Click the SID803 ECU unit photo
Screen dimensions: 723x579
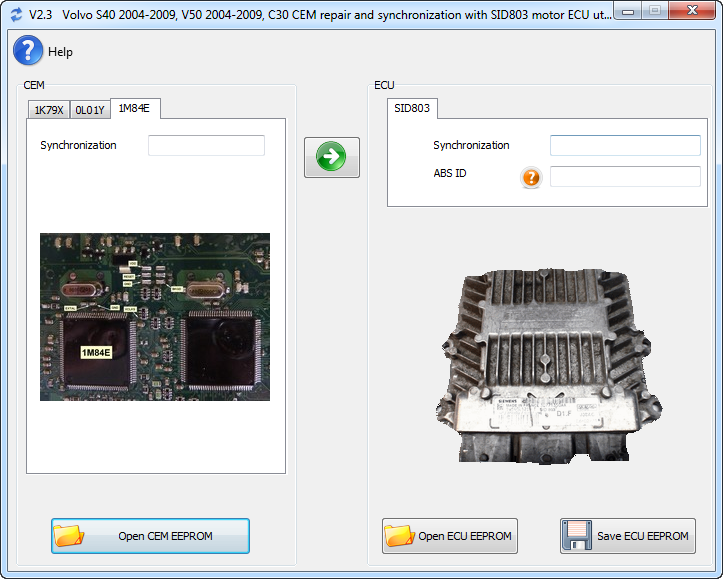[x=549, y=366]
